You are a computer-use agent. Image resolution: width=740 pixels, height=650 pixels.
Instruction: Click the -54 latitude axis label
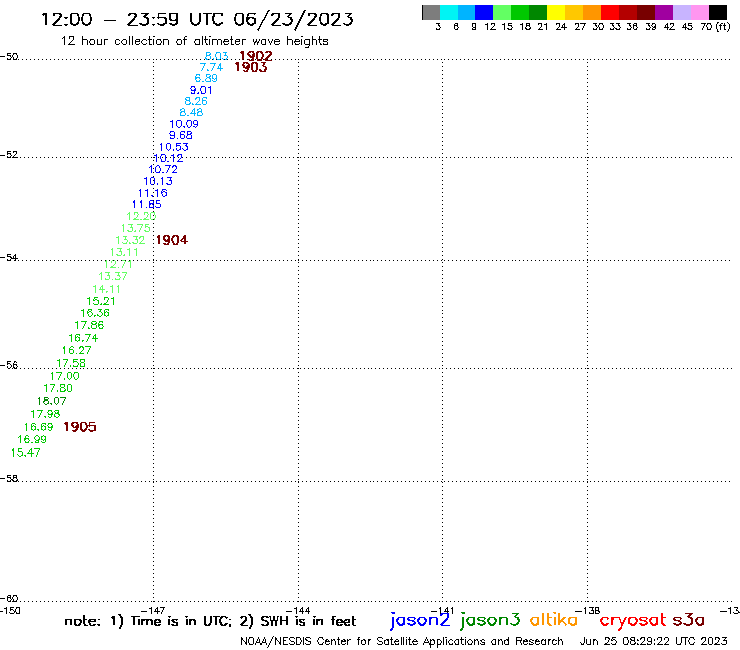click(9, 257)
